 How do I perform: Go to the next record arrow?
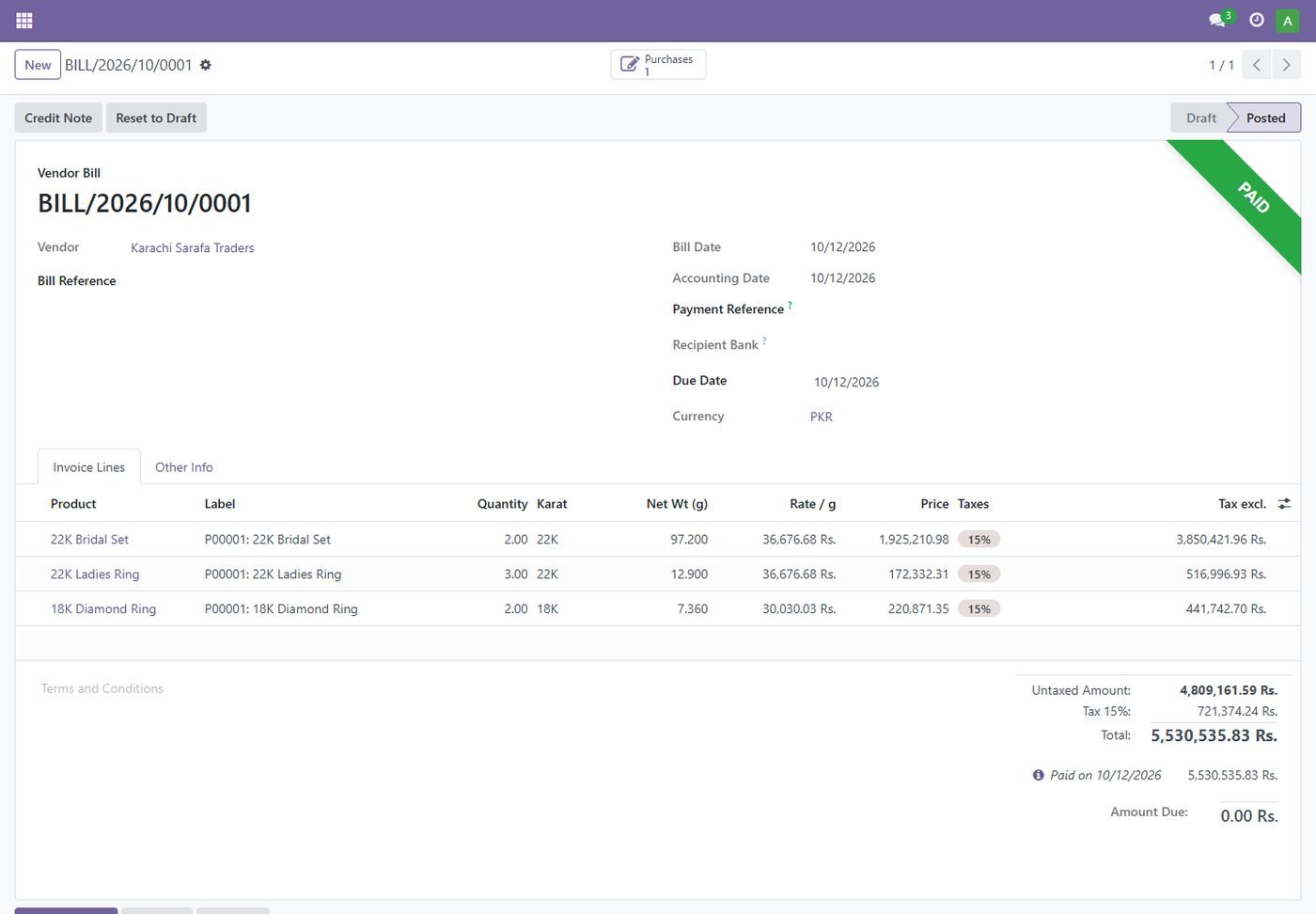point(1287,65)
